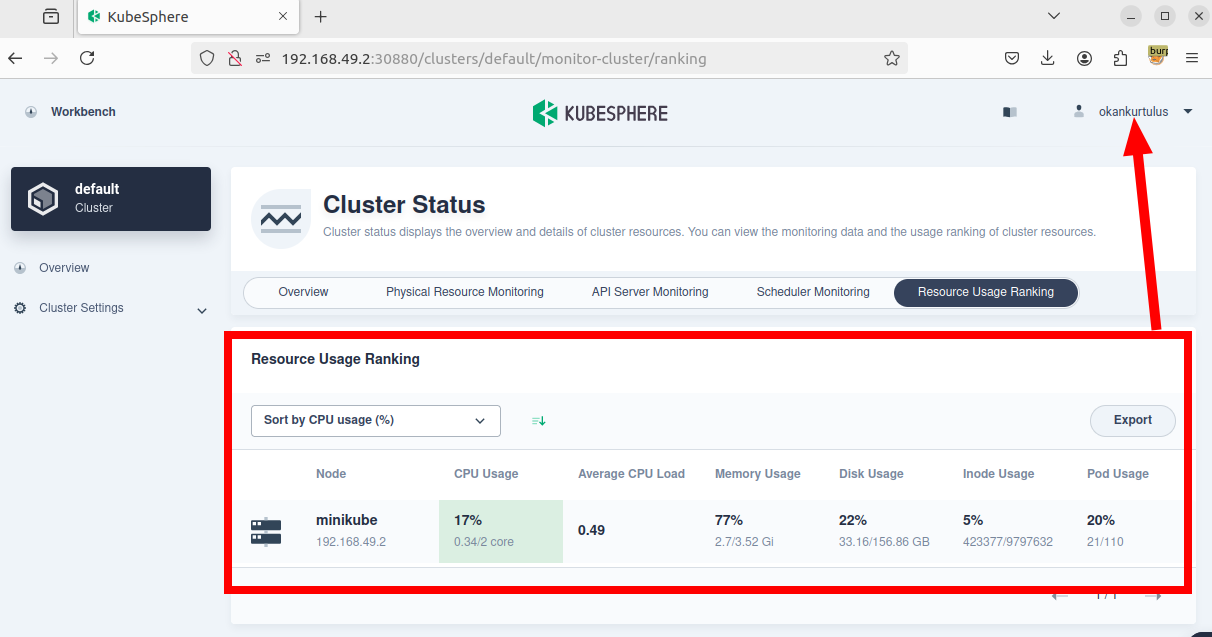Open the Firefox downloads panel
The width and height of the screenshot is (1212, 637).
[1048, 59]
